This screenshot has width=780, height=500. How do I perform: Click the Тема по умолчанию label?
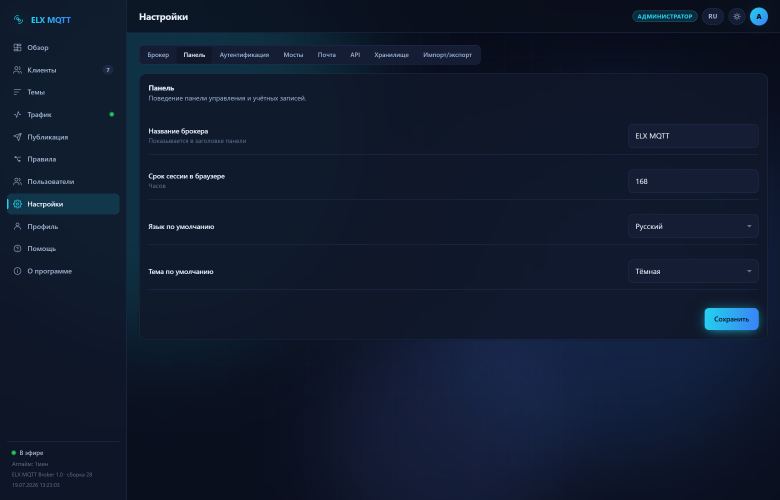(181, 271)
